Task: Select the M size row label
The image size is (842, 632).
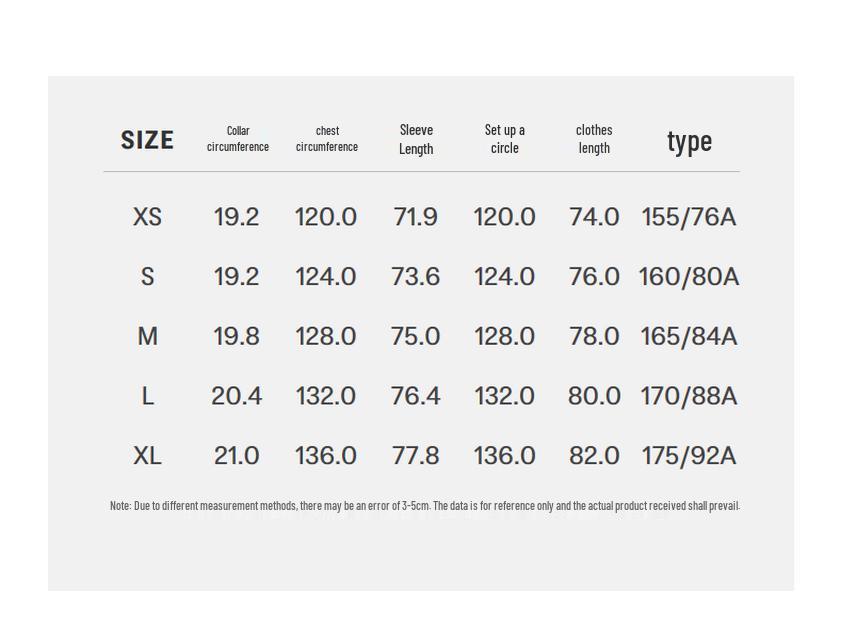Action: [x=147, y=336]
